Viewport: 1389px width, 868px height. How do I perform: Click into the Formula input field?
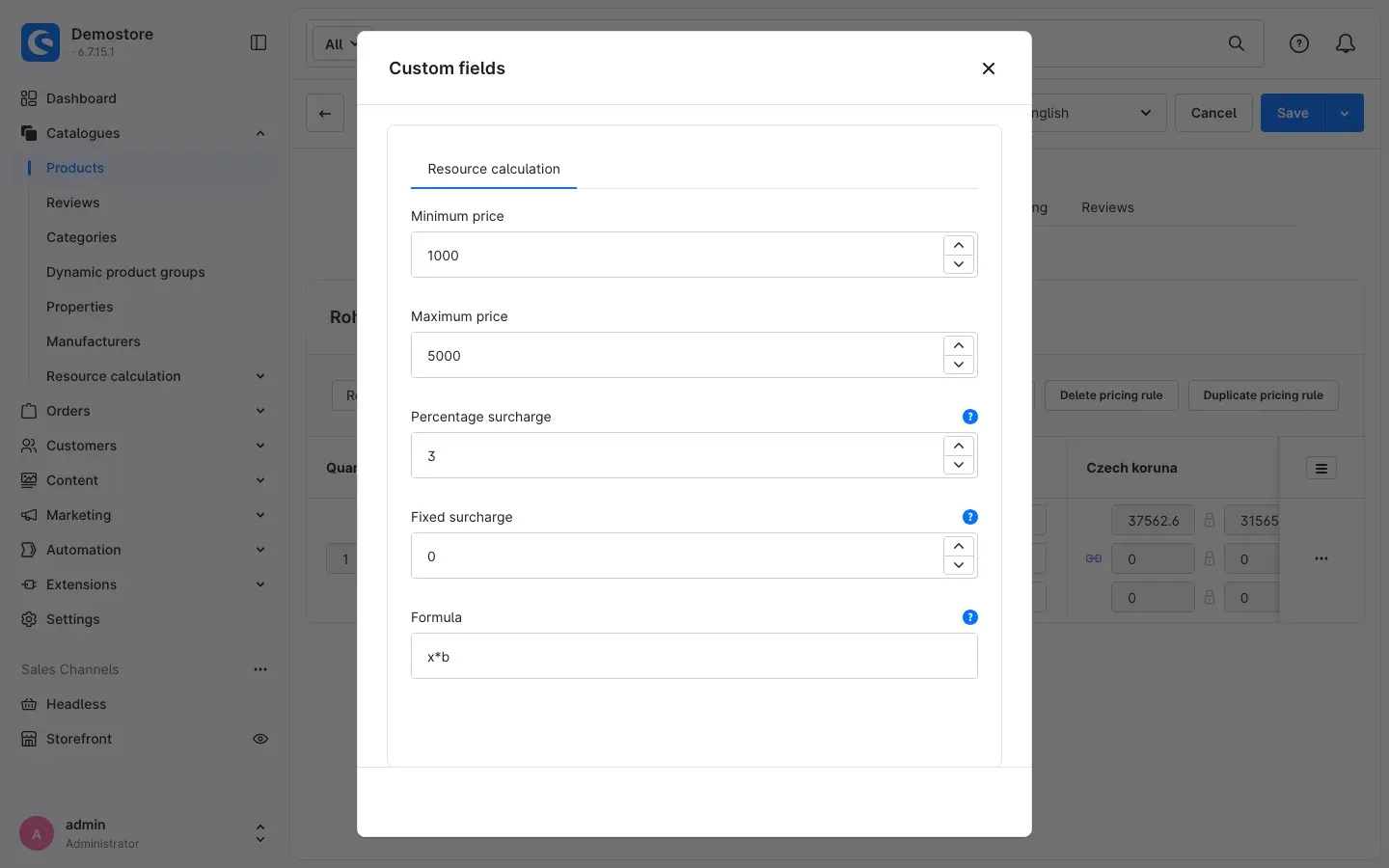point(694,656)
